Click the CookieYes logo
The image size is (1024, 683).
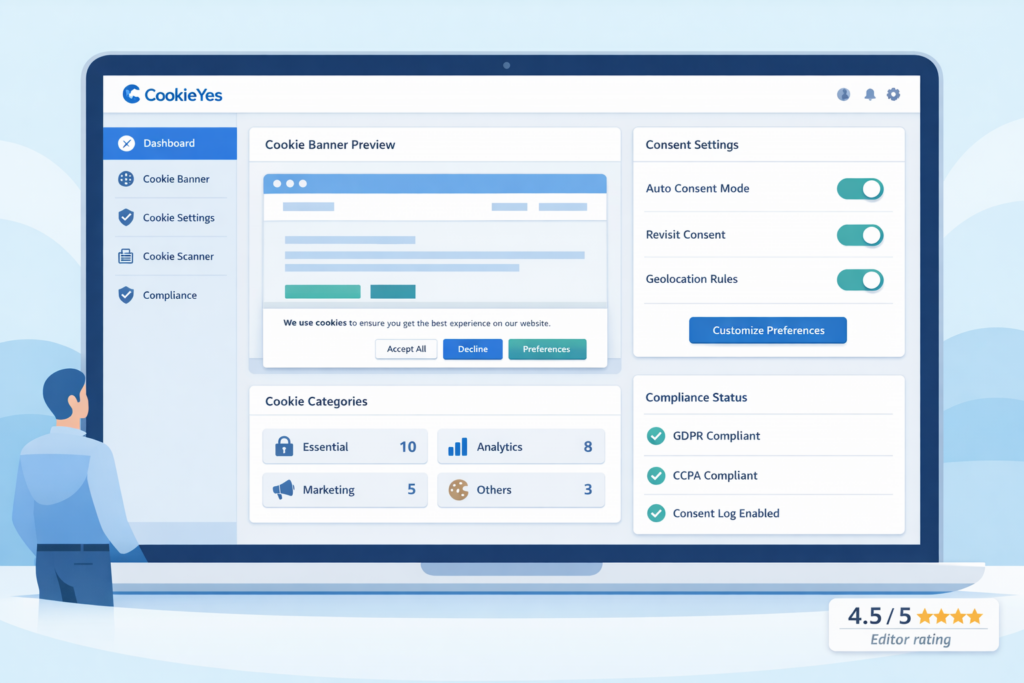tap(172, 95)
